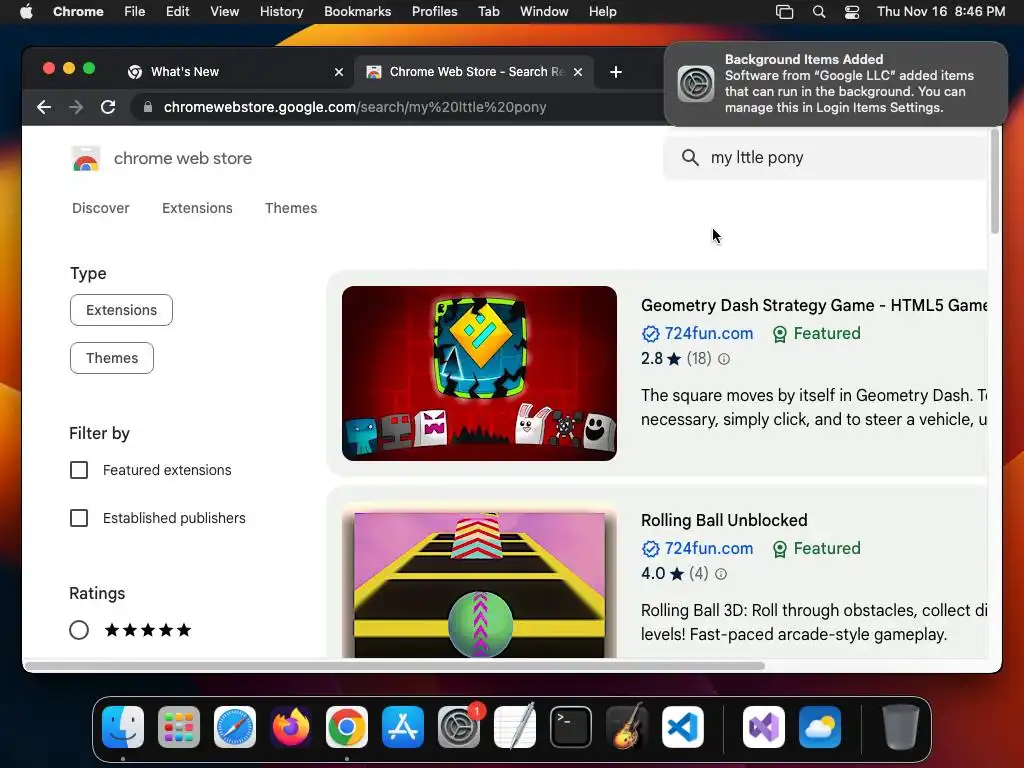Viewport: 1024px width, 768px height.
Task: Open Trash from the dock
Action: pos(901,727)
